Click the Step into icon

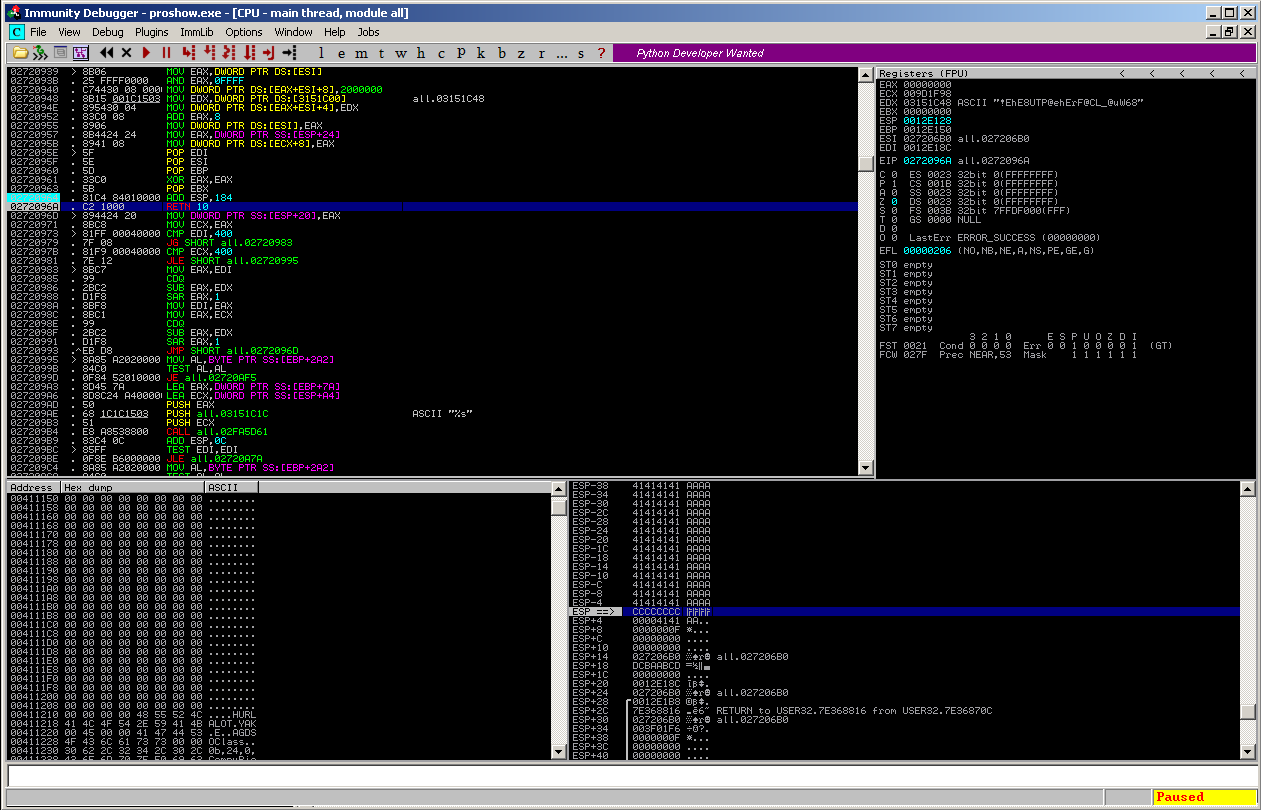[188, 53]
